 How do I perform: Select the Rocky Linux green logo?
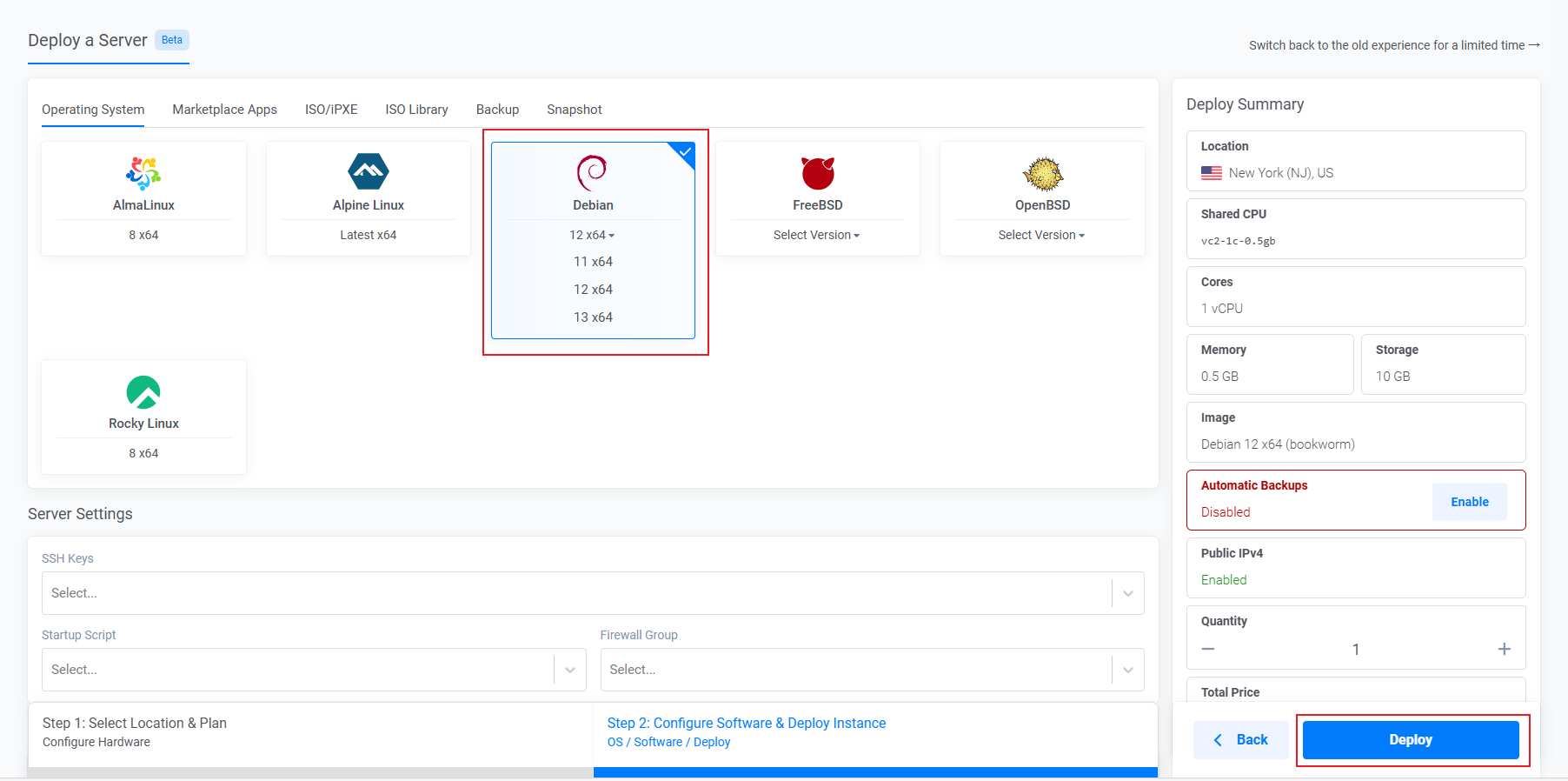pos(143,391)
